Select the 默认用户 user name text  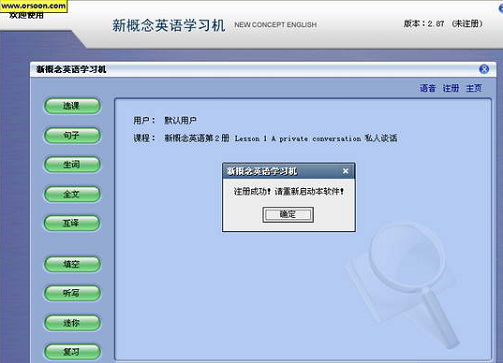pos(180,120)
